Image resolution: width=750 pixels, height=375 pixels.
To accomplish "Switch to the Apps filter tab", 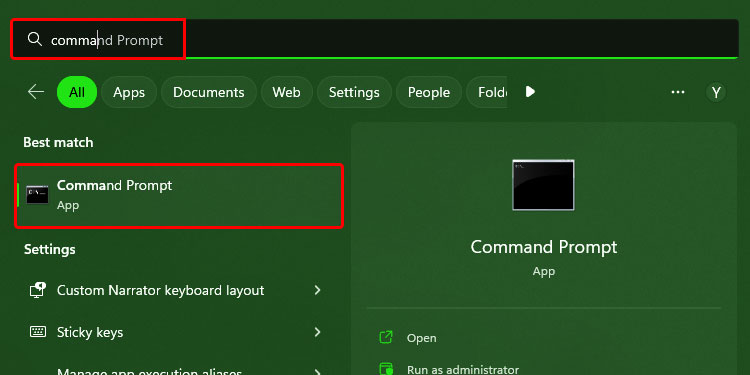I will pyautogui.click(x=129, y=92).
